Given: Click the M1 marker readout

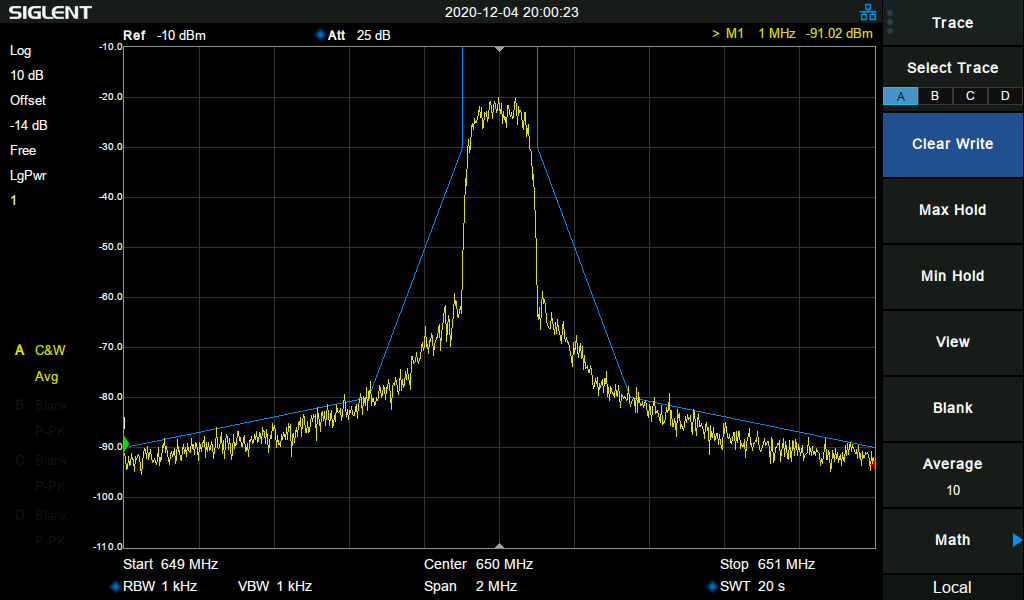Looking at the screenshot, I should [x=792, y=33].
